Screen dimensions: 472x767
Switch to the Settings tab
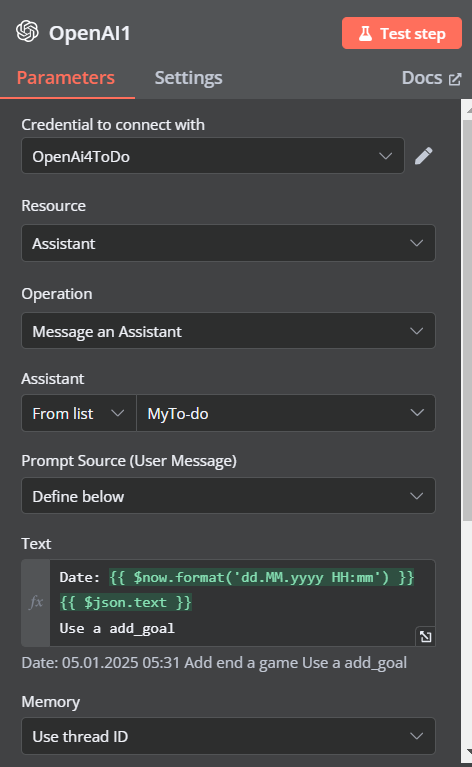(x=188, y=78)
